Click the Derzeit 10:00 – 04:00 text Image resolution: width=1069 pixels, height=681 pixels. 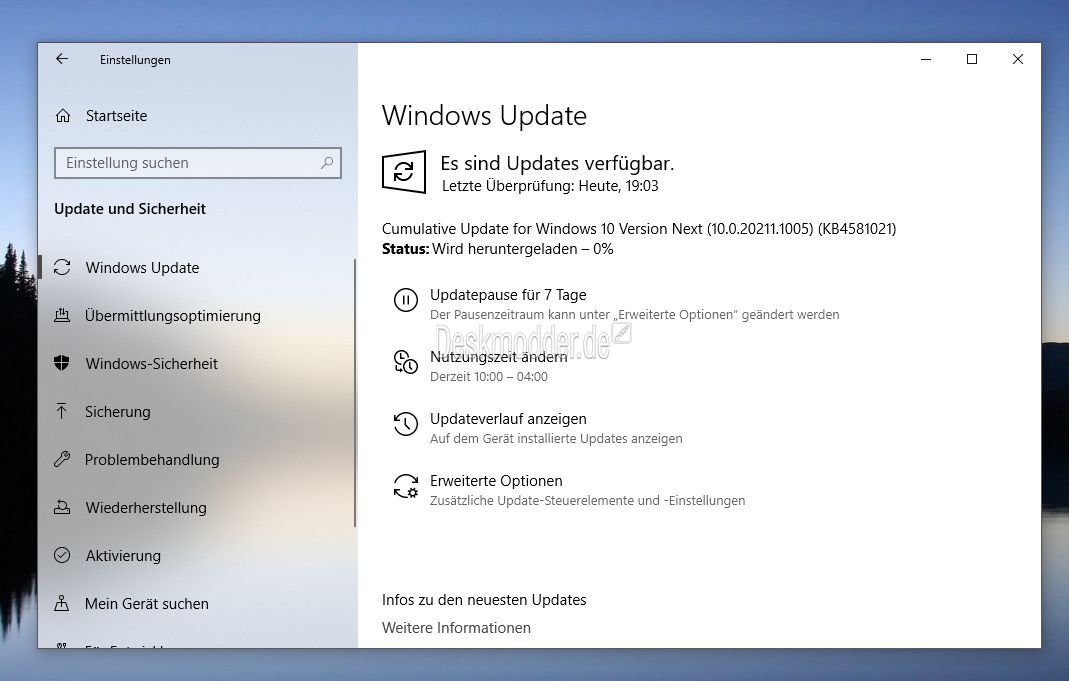[489, 376]
